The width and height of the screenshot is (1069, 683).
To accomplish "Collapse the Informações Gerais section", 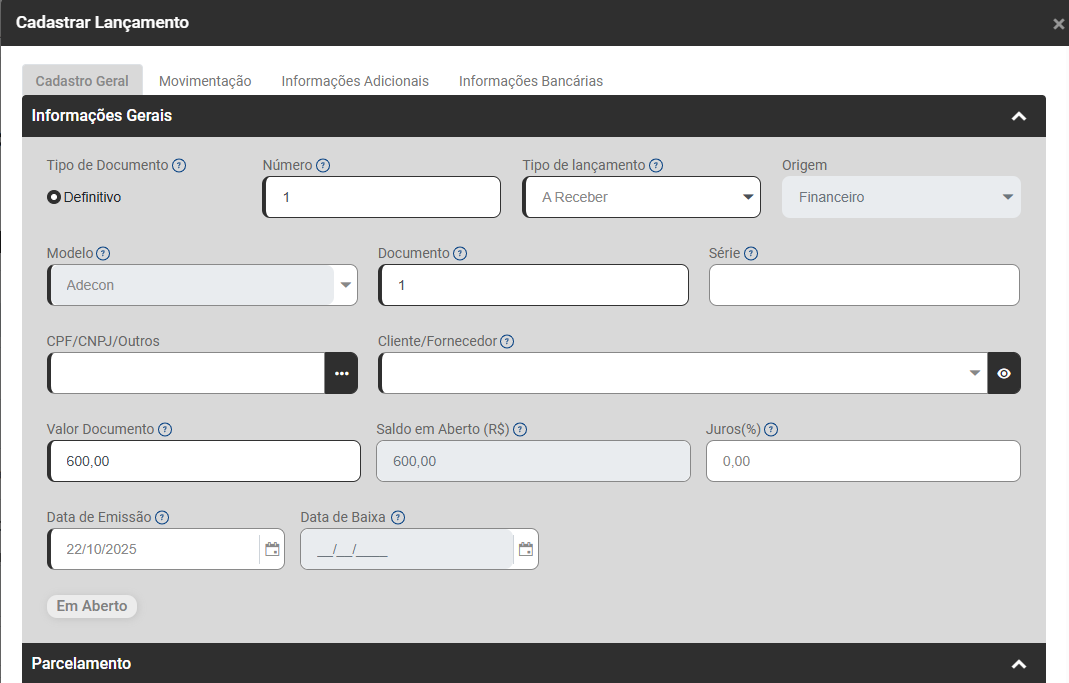I will [x=1018, y=116].
